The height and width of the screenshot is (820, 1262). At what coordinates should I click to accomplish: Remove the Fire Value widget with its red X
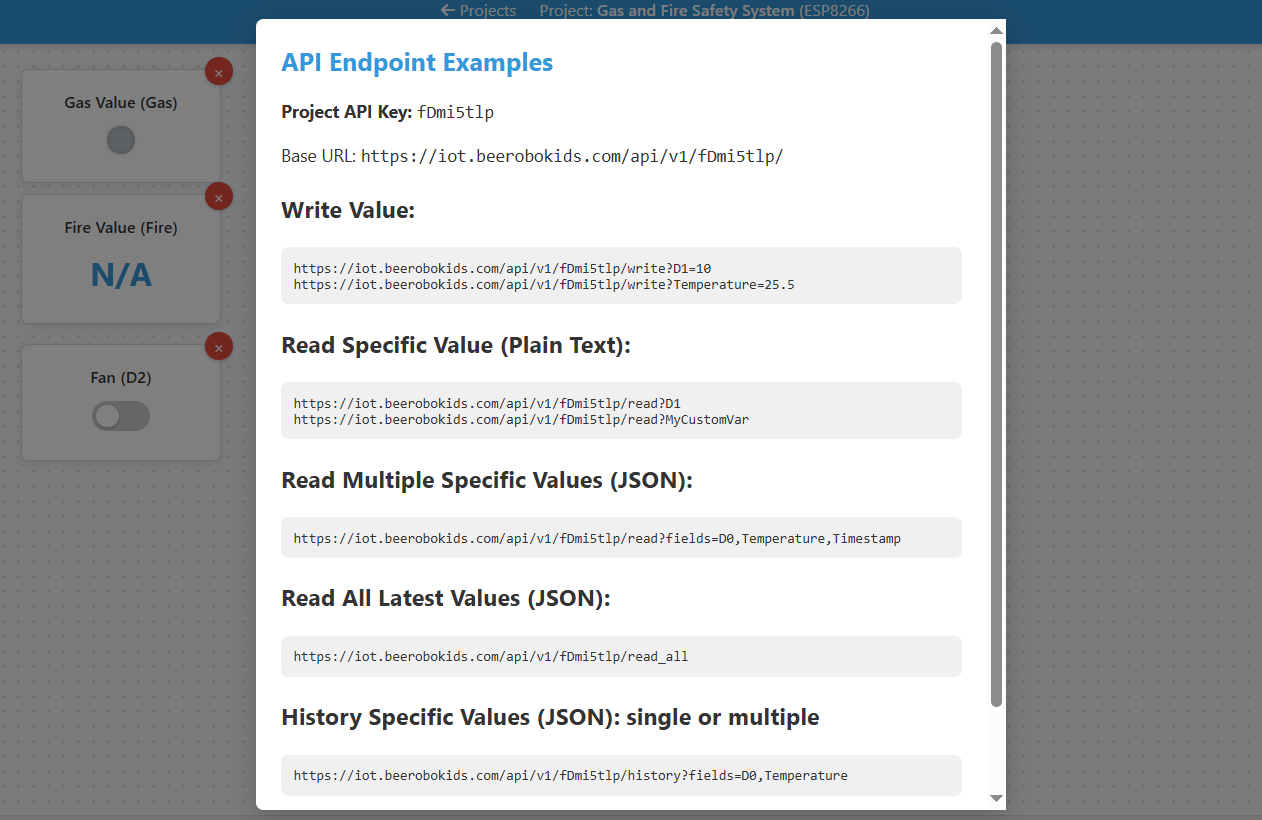click(219, 196)
